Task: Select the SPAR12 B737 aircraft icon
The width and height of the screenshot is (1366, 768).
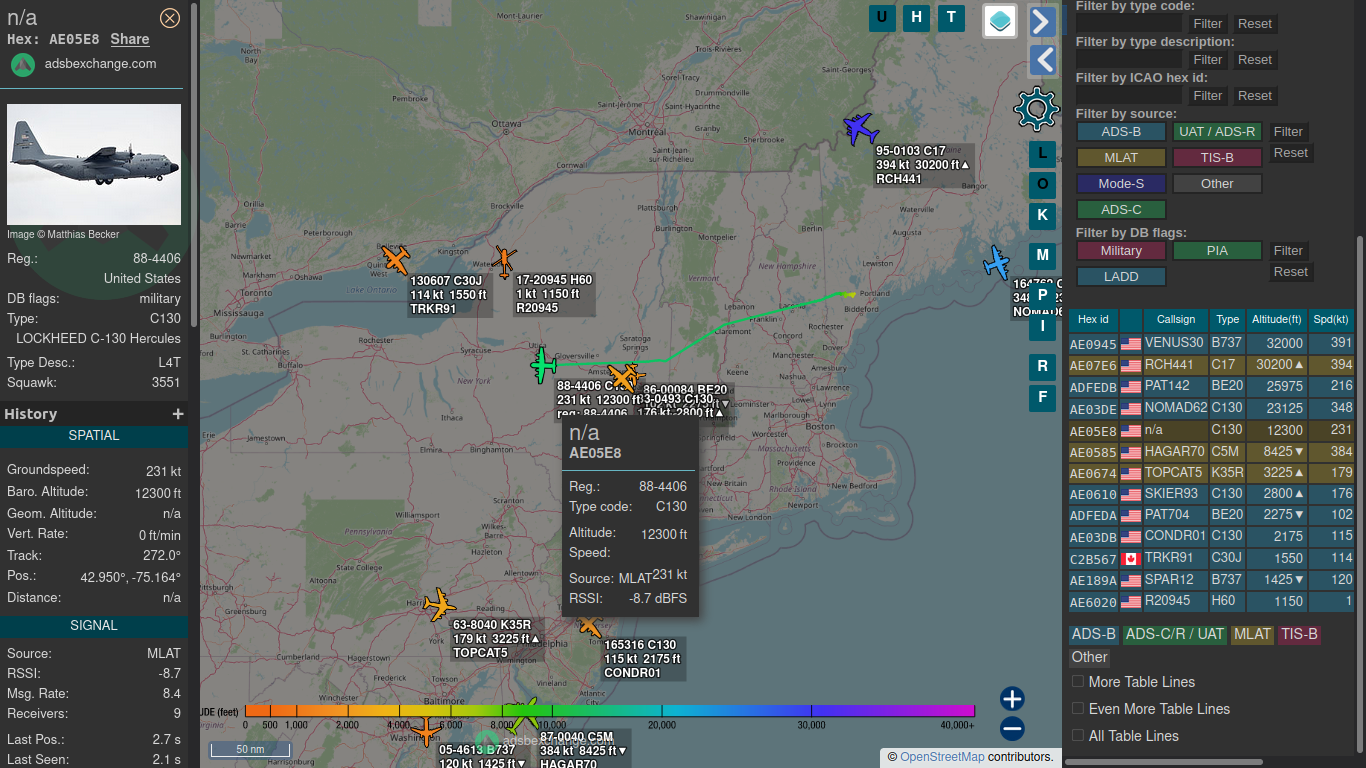Action: tap(426, 731)
